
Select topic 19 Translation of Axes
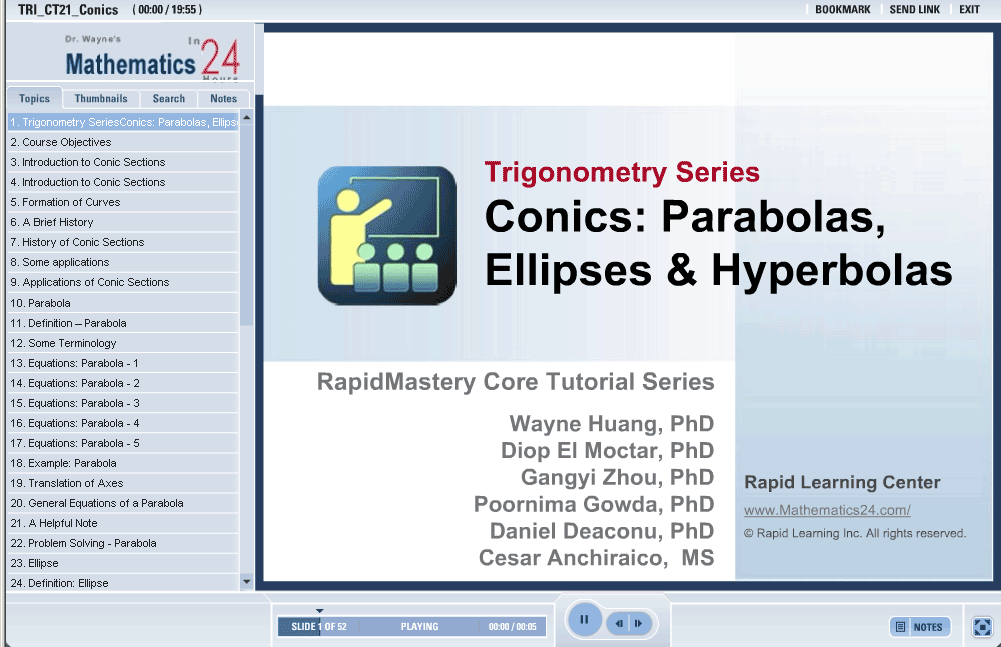coord(123,483)
